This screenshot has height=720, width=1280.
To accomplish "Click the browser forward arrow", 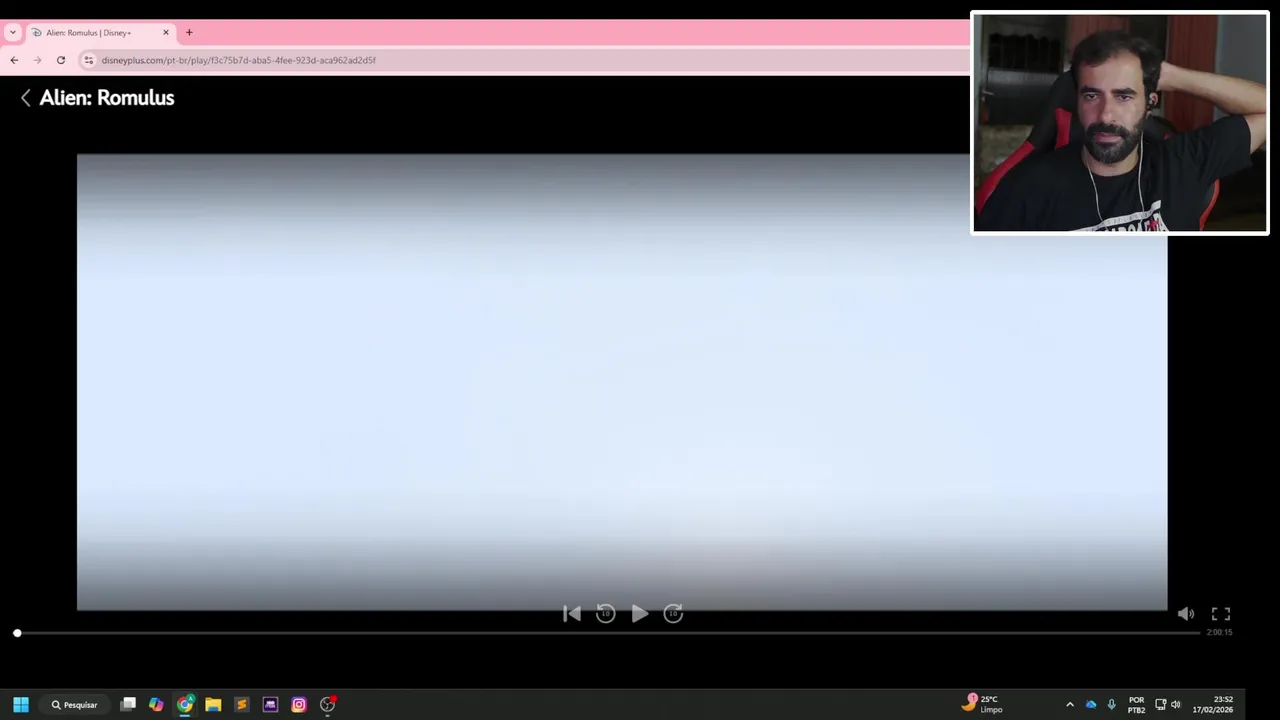I will pyautogui.click(x=37, y=60).
